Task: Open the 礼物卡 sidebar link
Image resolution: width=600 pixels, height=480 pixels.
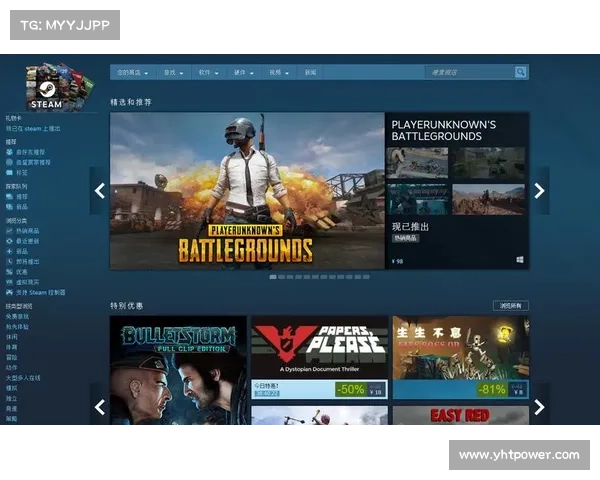Action: pyautogui.click(x=13, y=118)
